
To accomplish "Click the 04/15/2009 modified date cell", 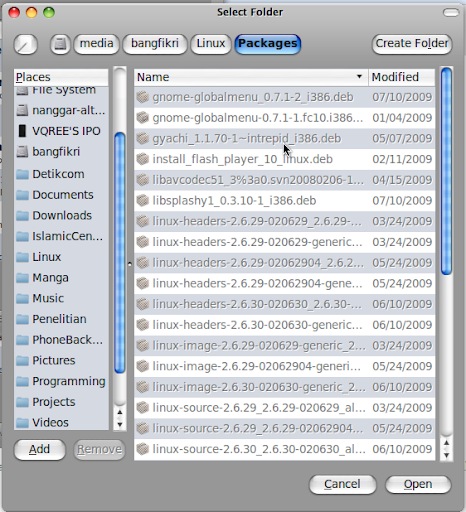I will (x=402, y=180).
